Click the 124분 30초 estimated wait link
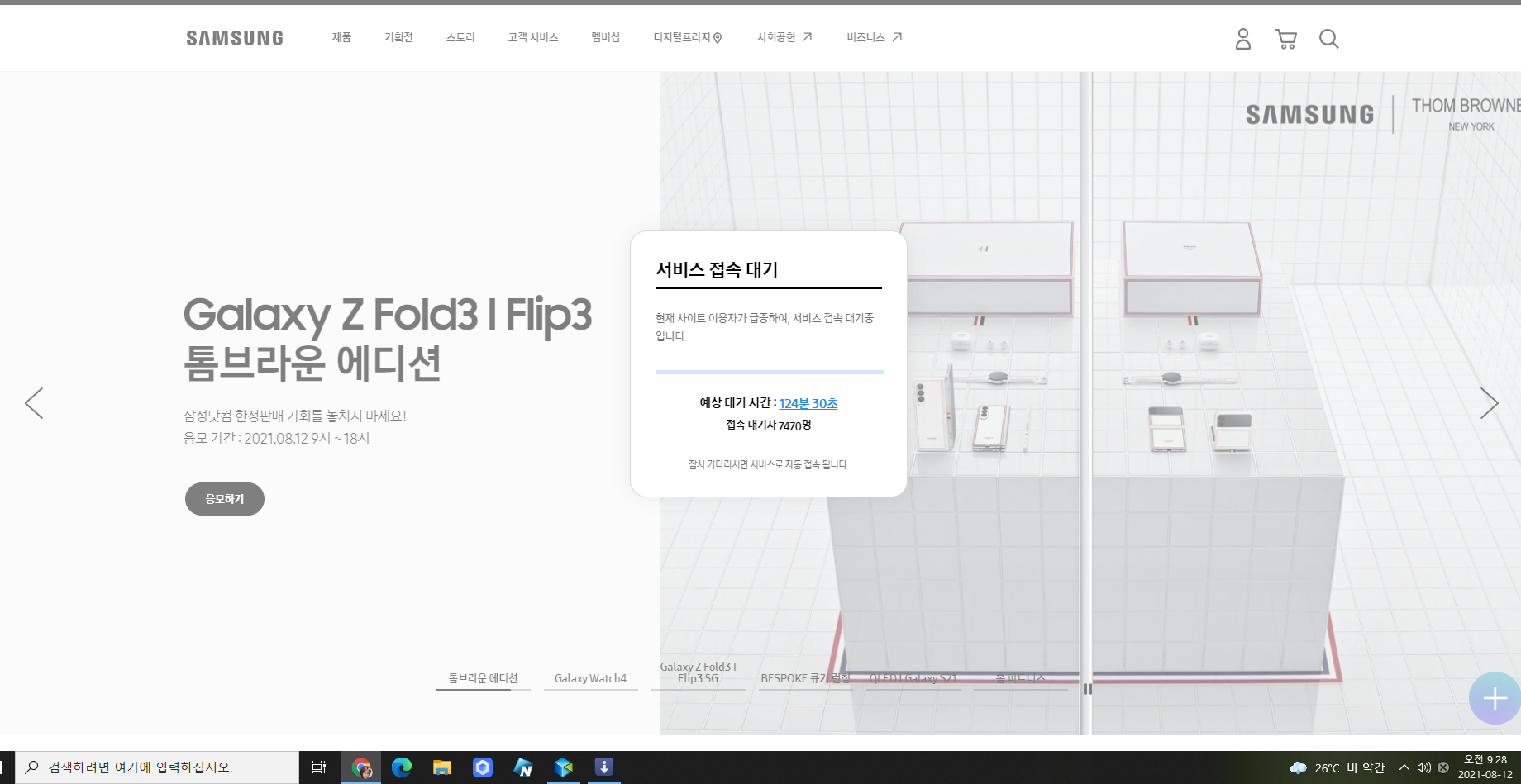This screenshot has height=784, width=1521. tap(808, 403)
